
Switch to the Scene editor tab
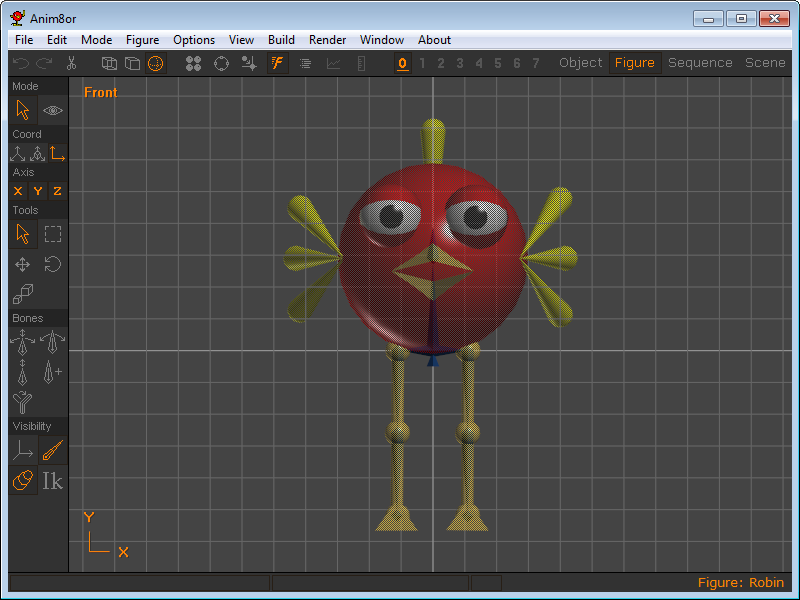click(x=765, y=63)
